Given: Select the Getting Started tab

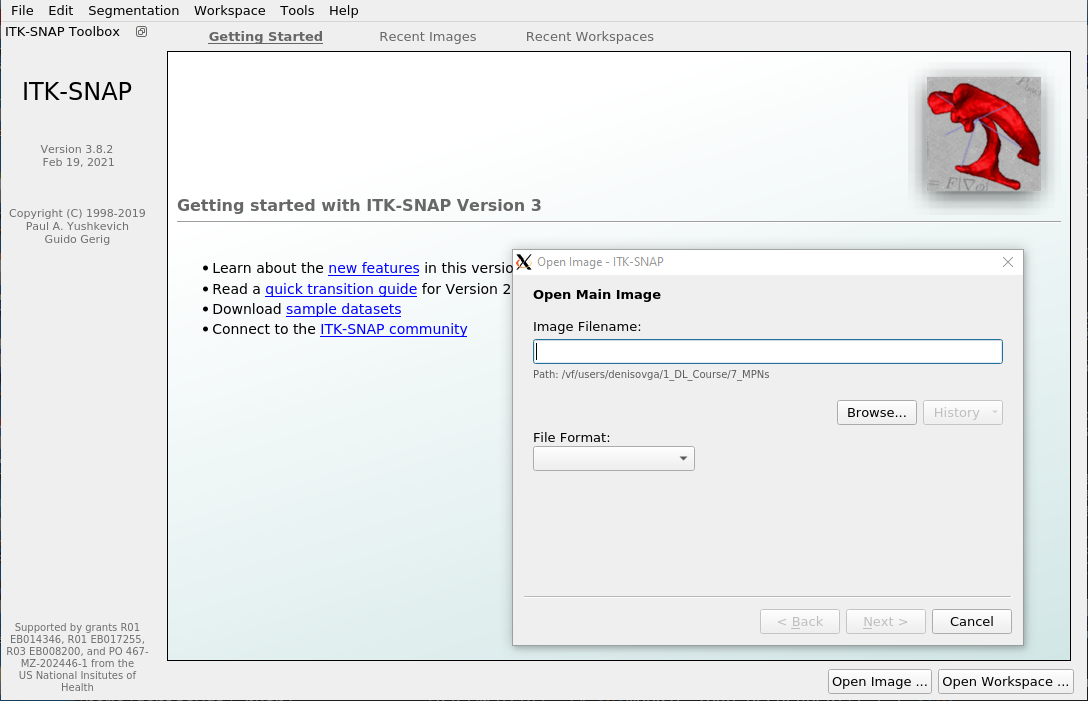Looking at the screenshot, I should tap(265, 37).
